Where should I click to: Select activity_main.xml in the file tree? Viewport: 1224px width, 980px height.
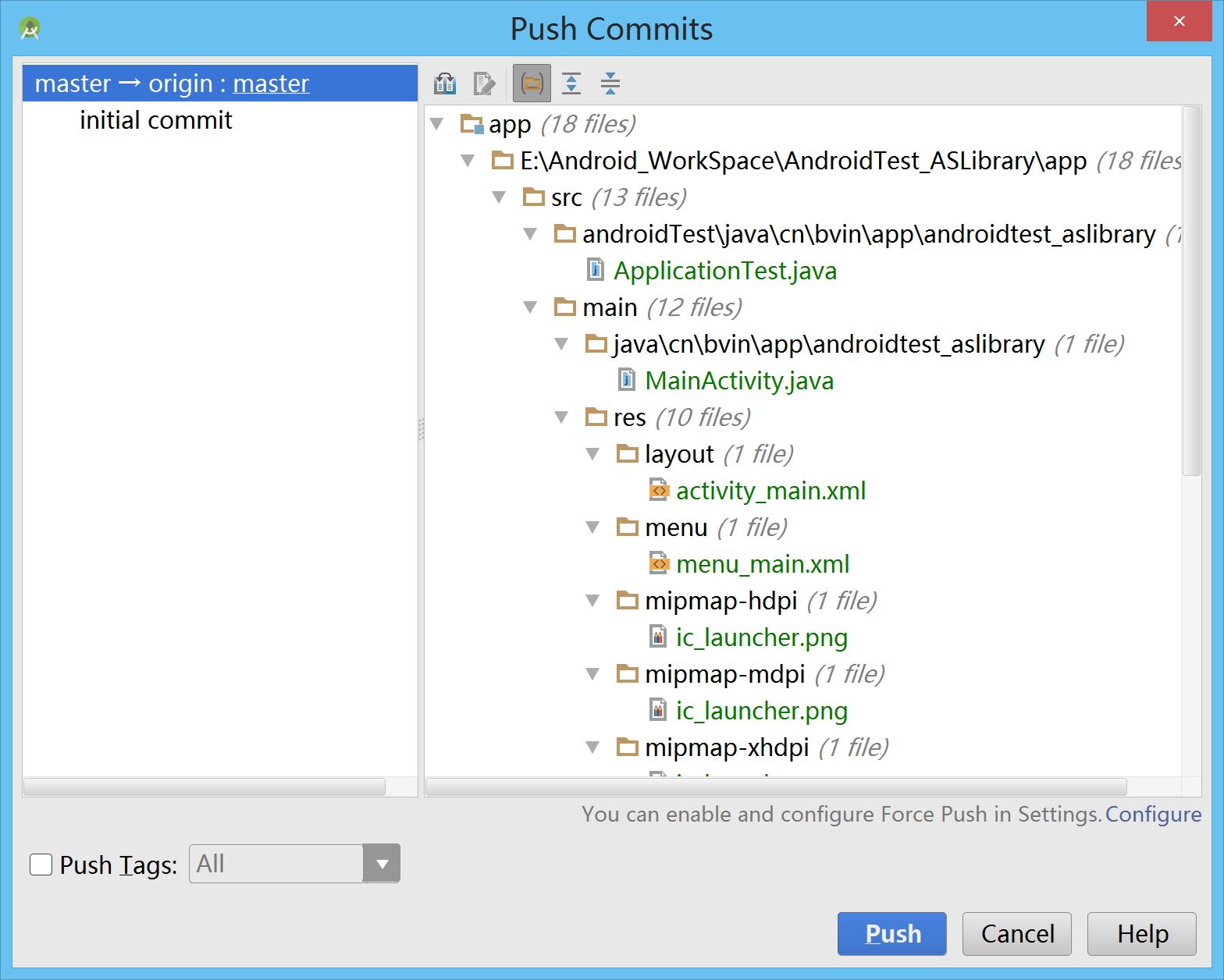[x=770, y=490]
